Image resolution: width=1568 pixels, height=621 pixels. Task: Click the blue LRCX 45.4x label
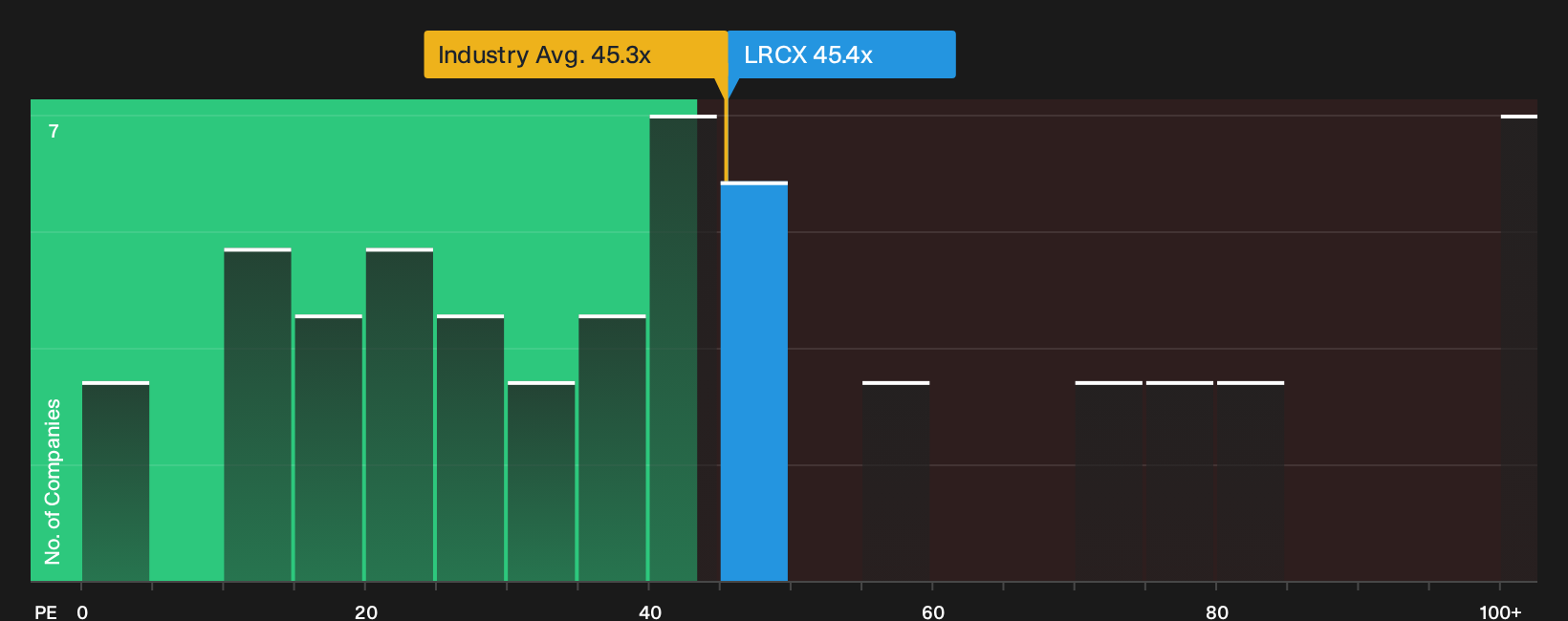click(841, 54)
